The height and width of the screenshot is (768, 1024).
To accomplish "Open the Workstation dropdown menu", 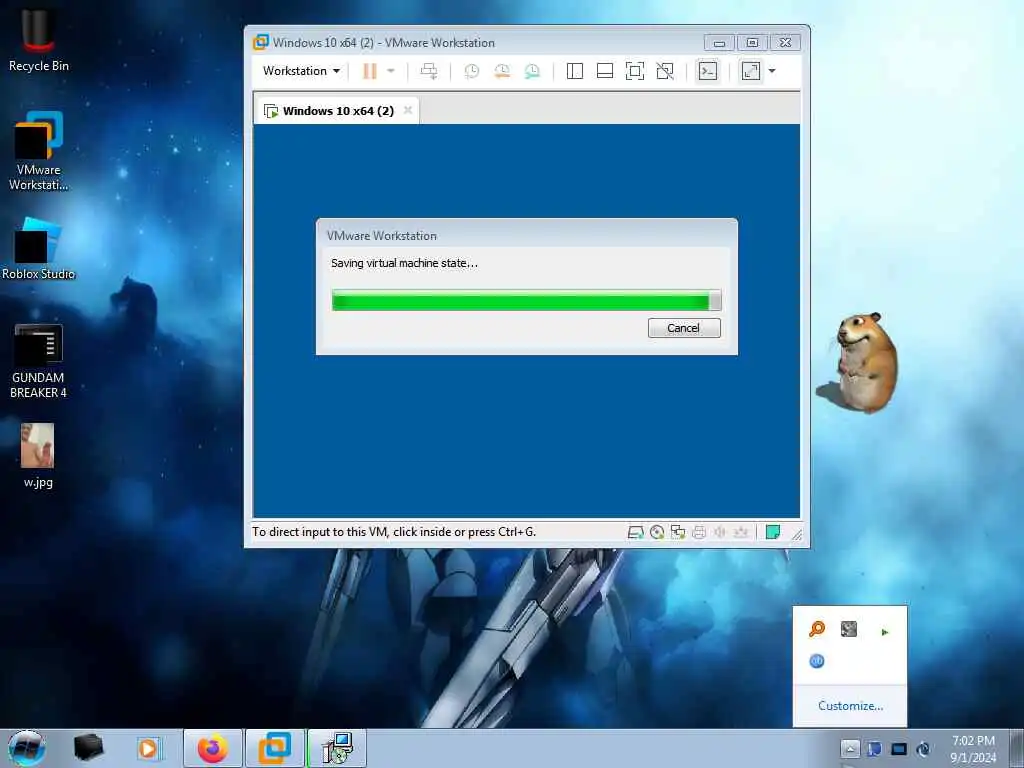I will [301, 71].
